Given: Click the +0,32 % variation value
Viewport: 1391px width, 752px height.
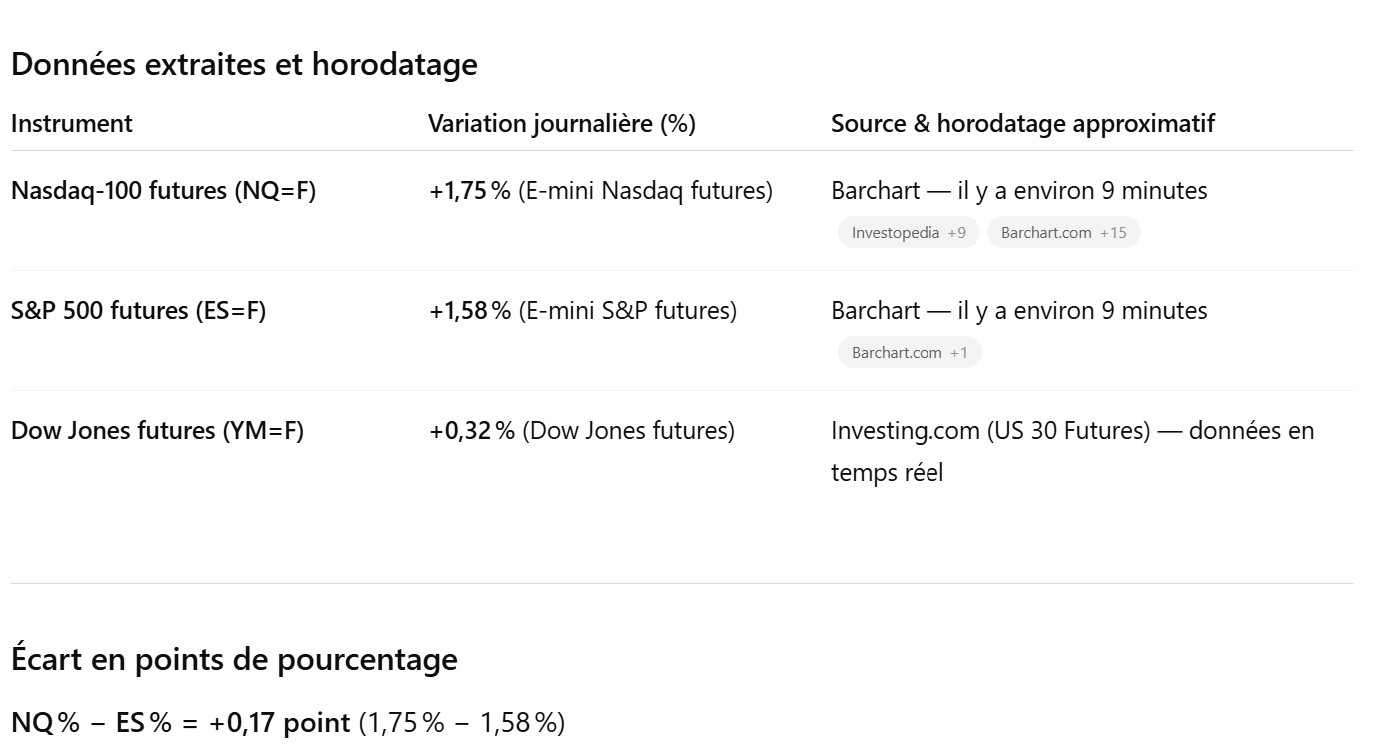Looking at the screenshot, I should [x=472, y=431].
